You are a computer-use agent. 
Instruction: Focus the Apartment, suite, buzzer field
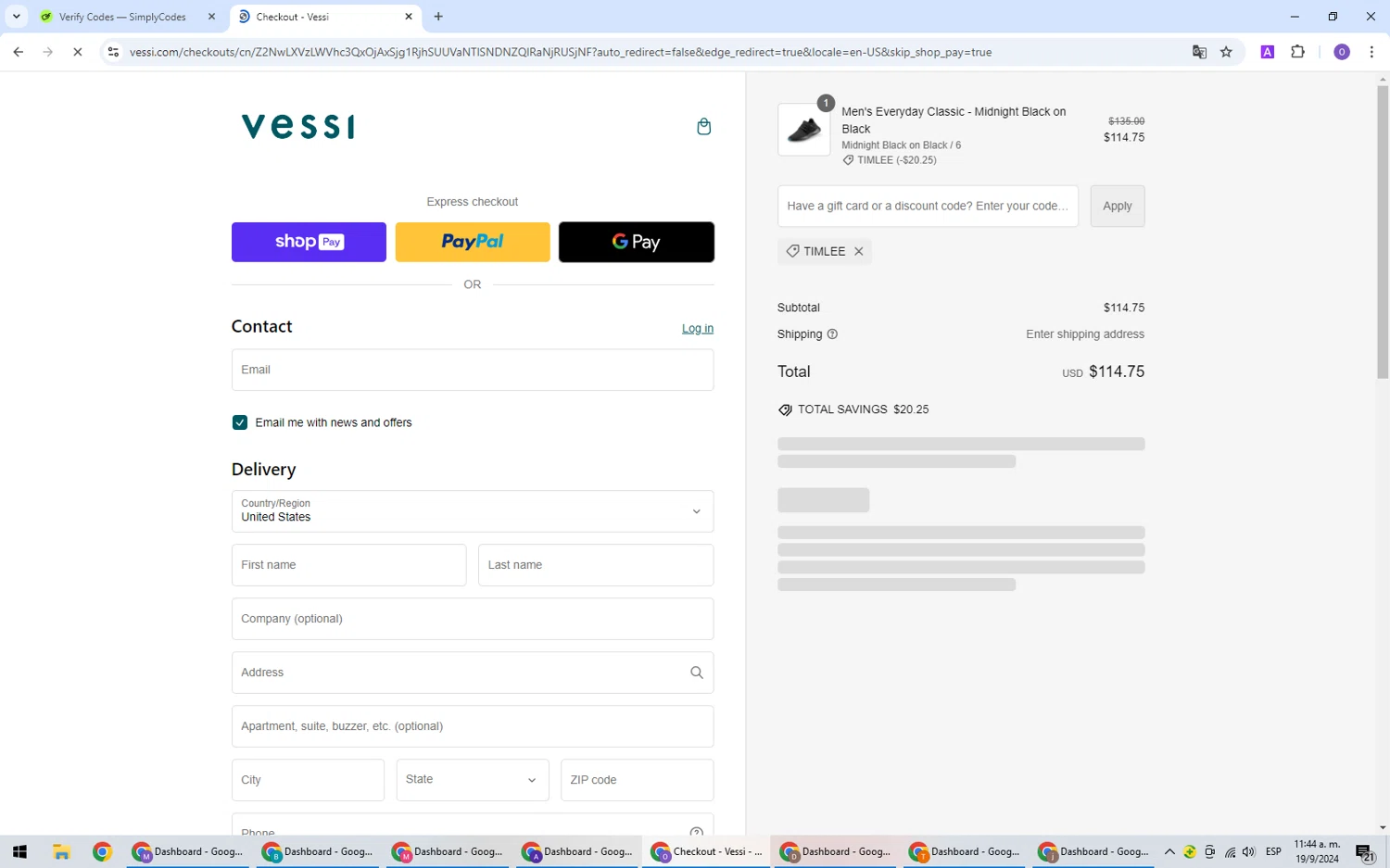click(x=473, y=726)
